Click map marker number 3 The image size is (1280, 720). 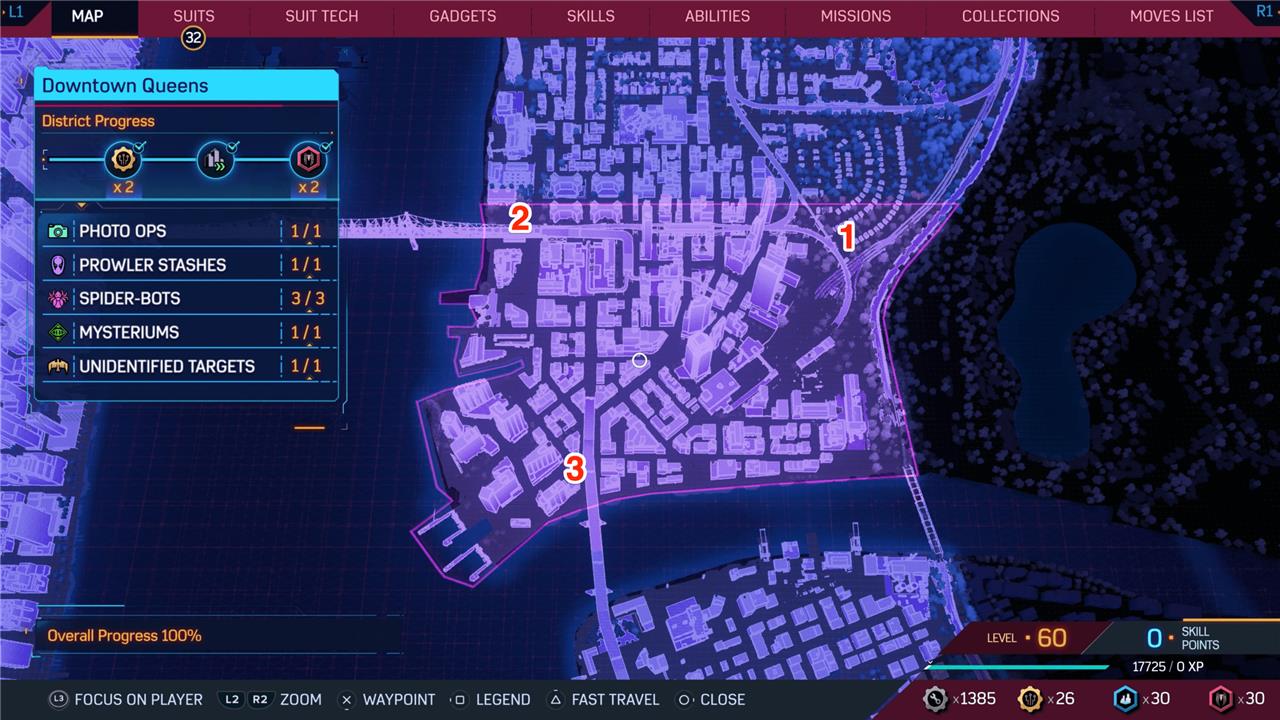pos(574,468)
